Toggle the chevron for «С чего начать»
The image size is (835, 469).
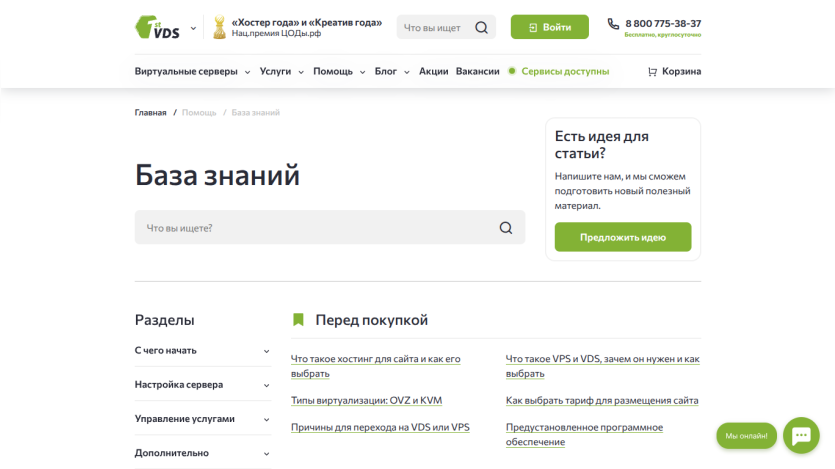(266, 351)
